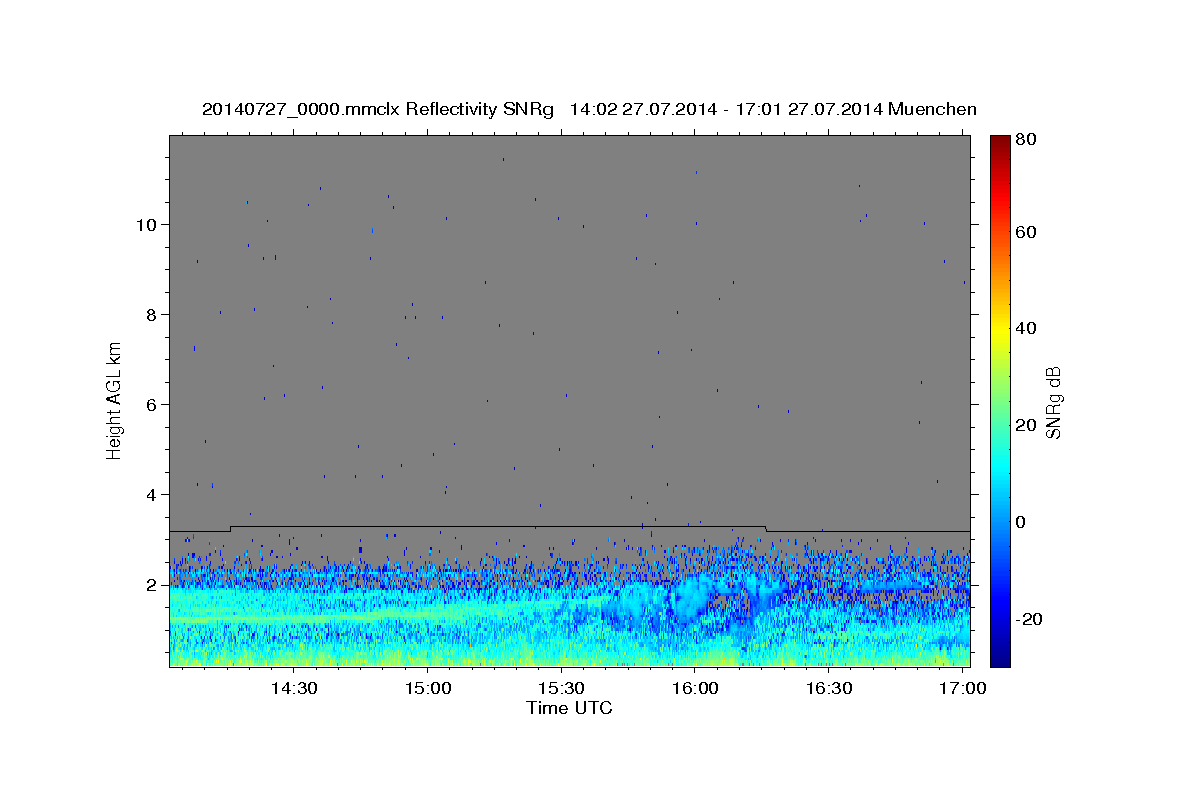1200x800 pixels.
Task: Click the 17:00 time tick label
Action: pos(962,688)
